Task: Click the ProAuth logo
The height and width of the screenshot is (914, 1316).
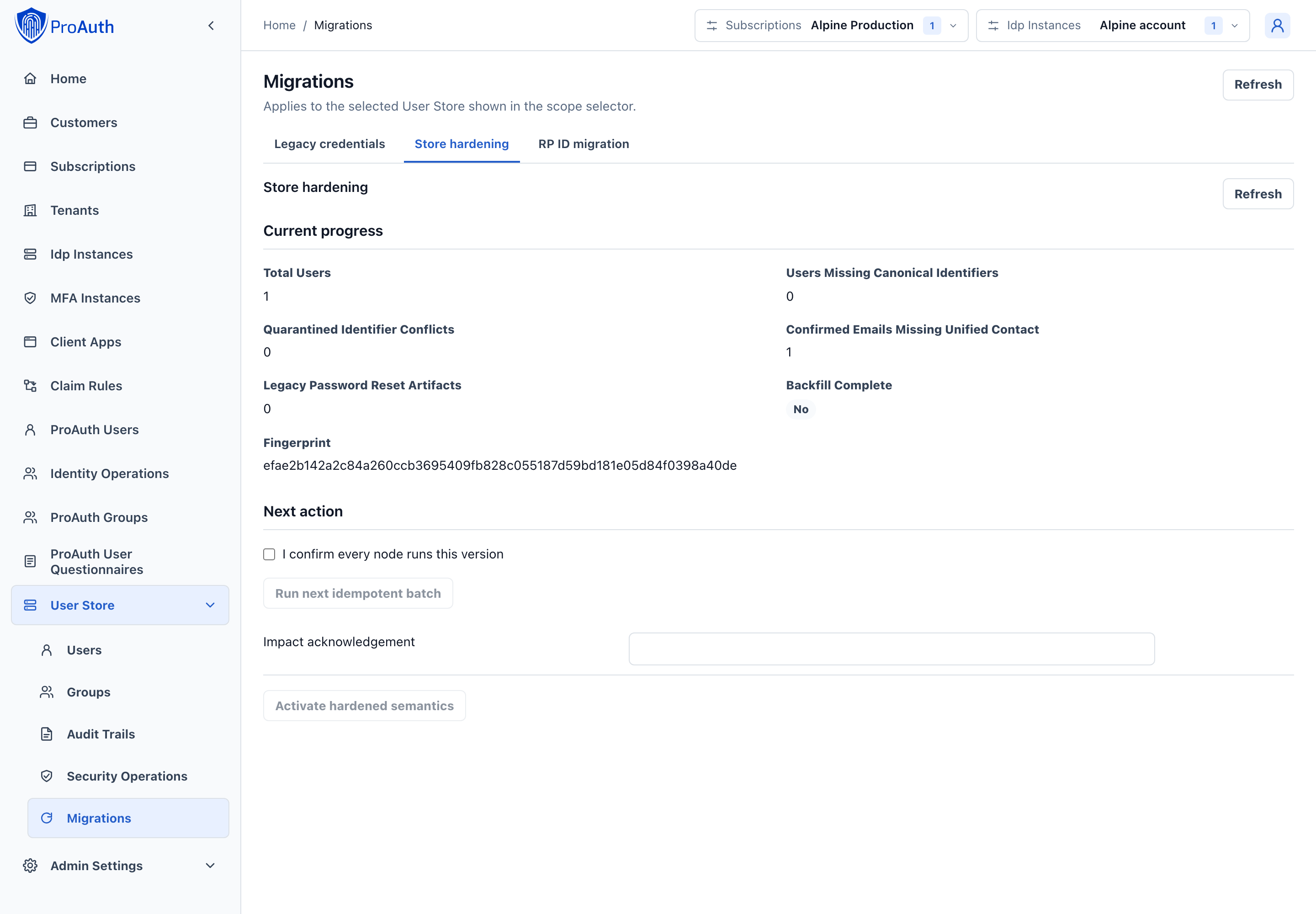Action: click(64, 26)
